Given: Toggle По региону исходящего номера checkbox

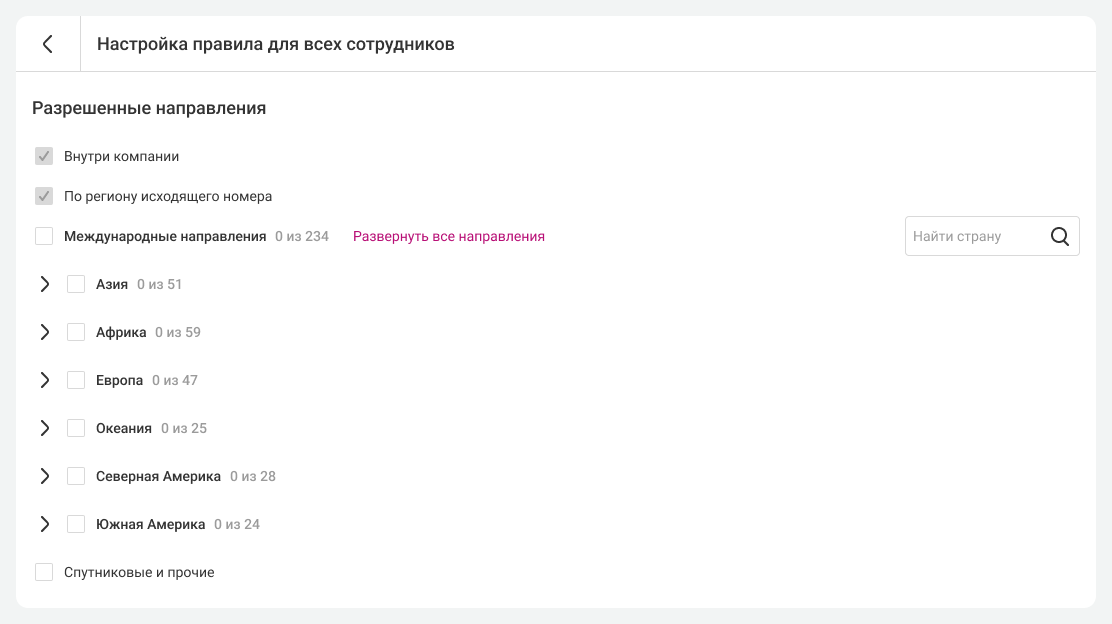Looking at the screenshot, I should click(44, 197).
